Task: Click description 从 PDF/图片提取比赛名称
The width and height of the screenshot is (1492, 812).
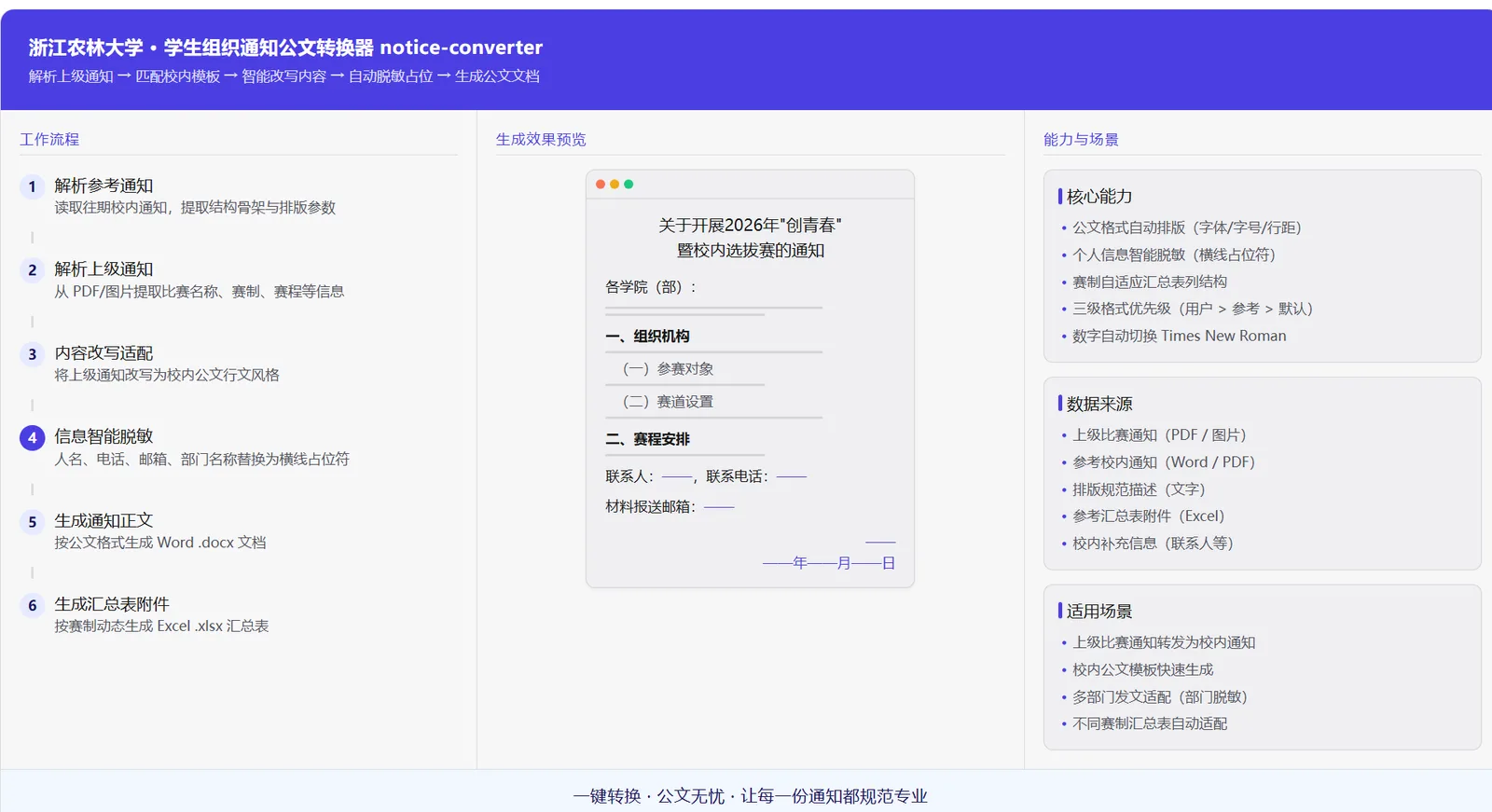Action: pos(199,292)
